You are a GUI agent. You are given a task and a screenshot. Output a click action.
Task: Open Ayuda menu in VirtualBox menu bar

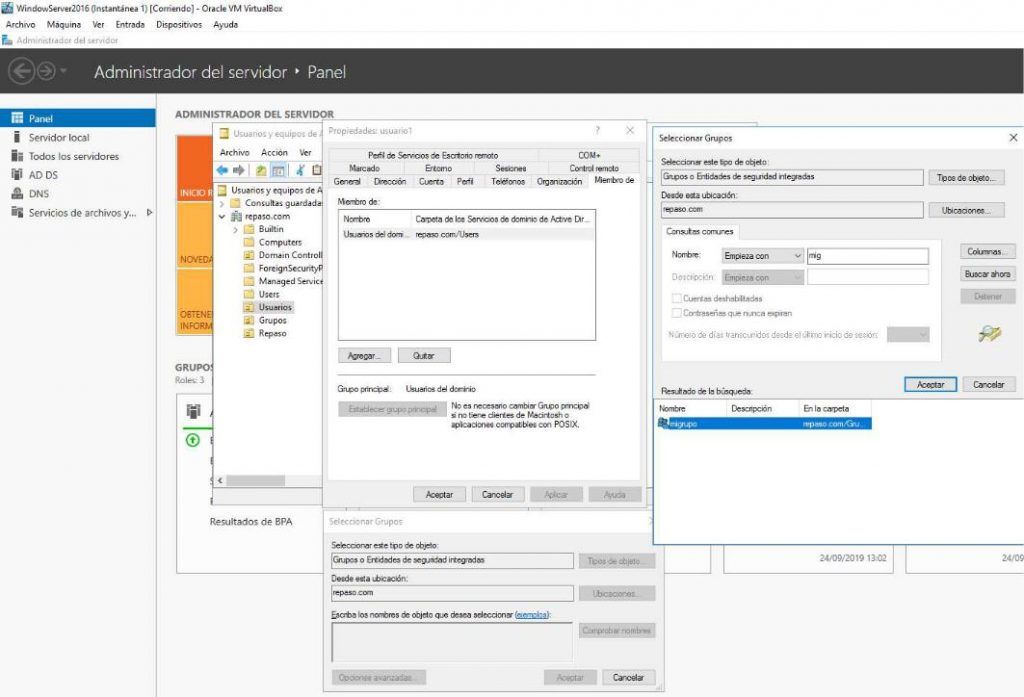(x=225, y=24)
